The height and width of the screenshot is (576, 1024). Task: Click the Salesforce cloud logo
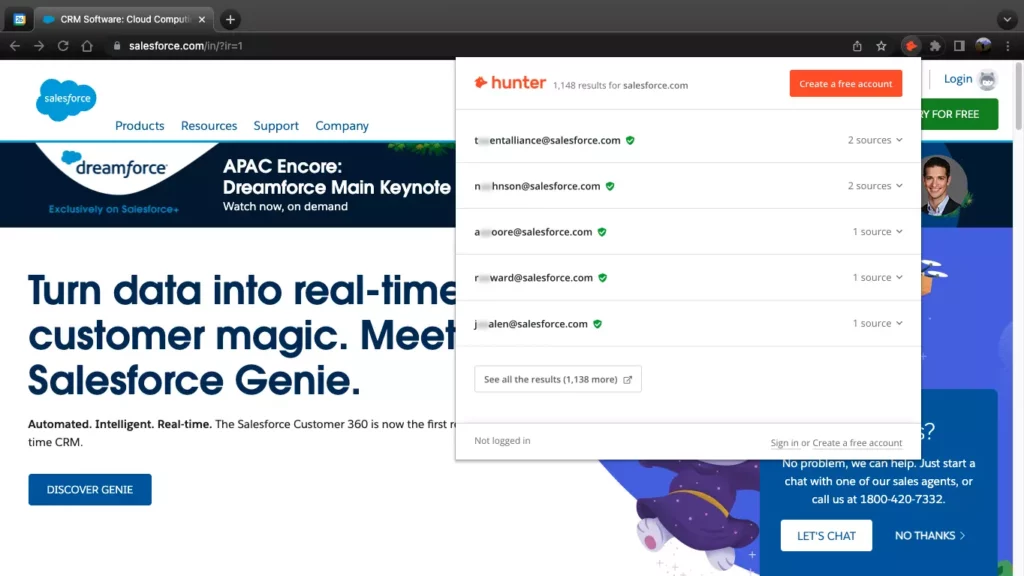[x=65, y=99]
